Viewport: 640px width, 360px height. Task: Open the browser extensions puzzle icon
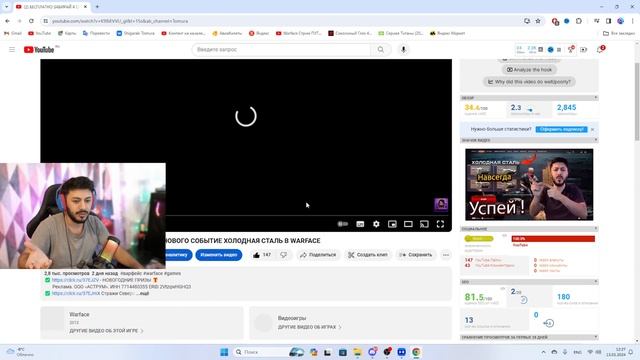579,21
